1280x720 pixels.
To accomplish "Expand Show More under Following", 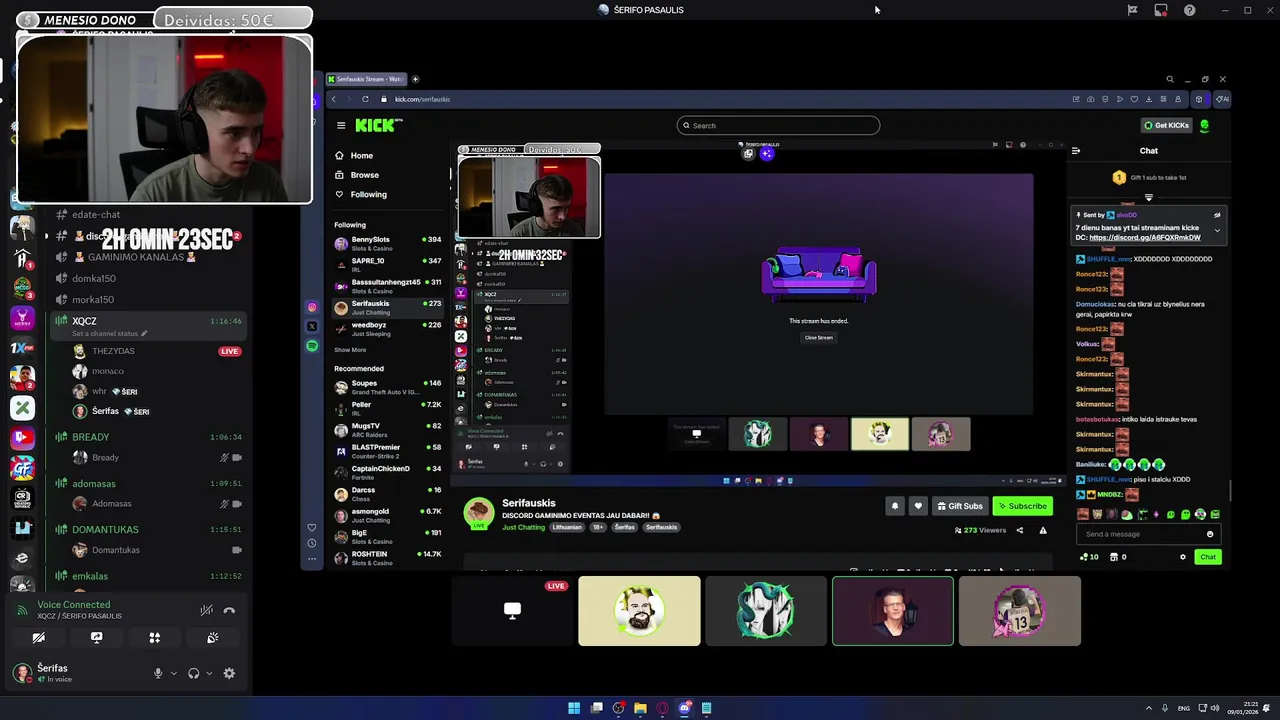I will (x=350, y=350).
